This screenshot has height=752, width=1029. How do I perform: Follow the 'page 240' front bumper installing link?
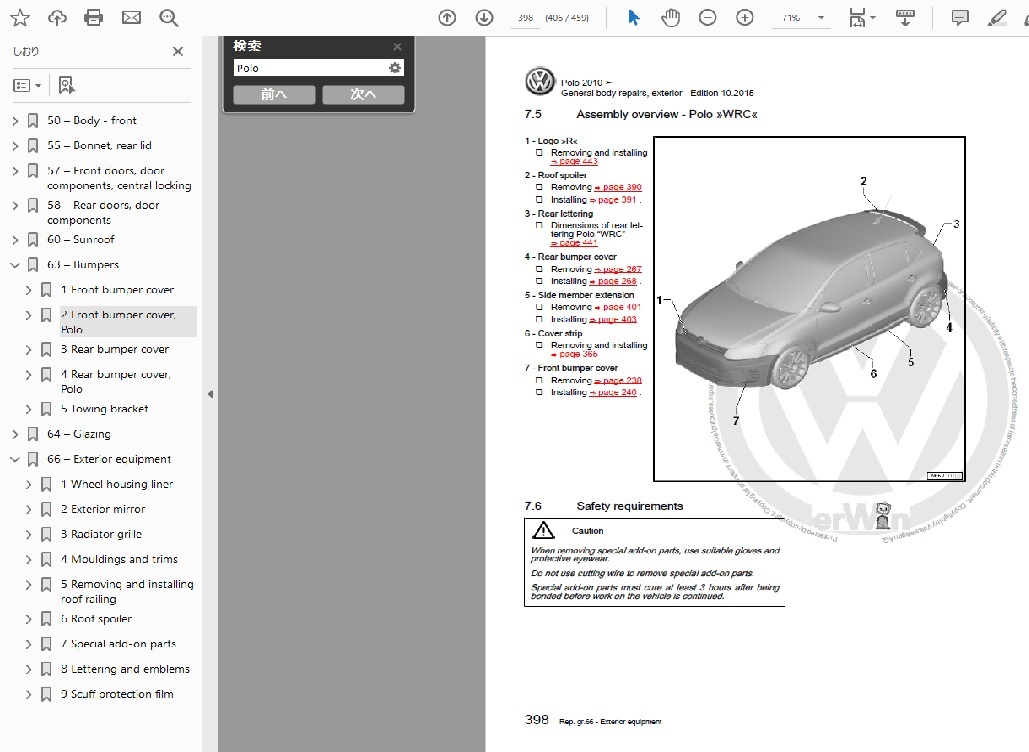[613, 392]
